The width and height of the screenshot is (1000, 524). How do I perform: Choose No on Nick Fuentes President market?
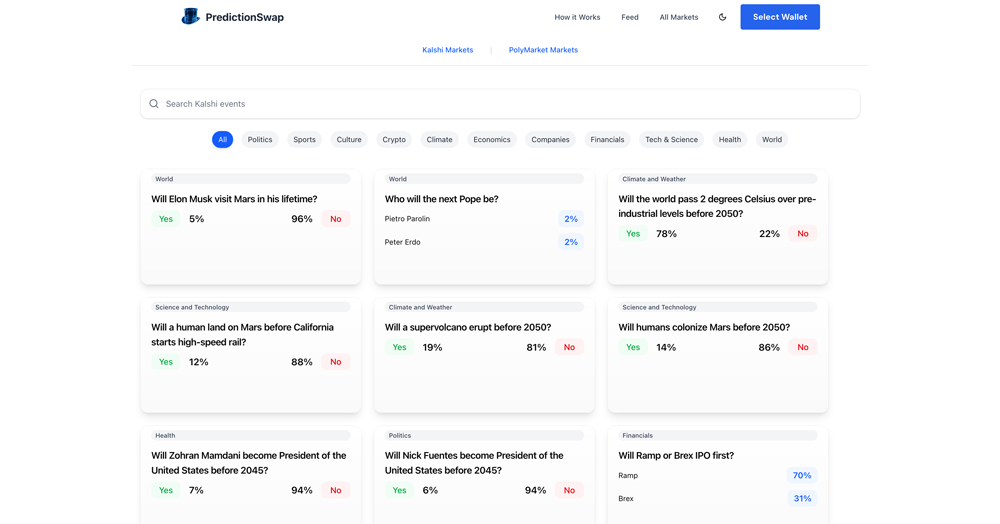point(569,490)
